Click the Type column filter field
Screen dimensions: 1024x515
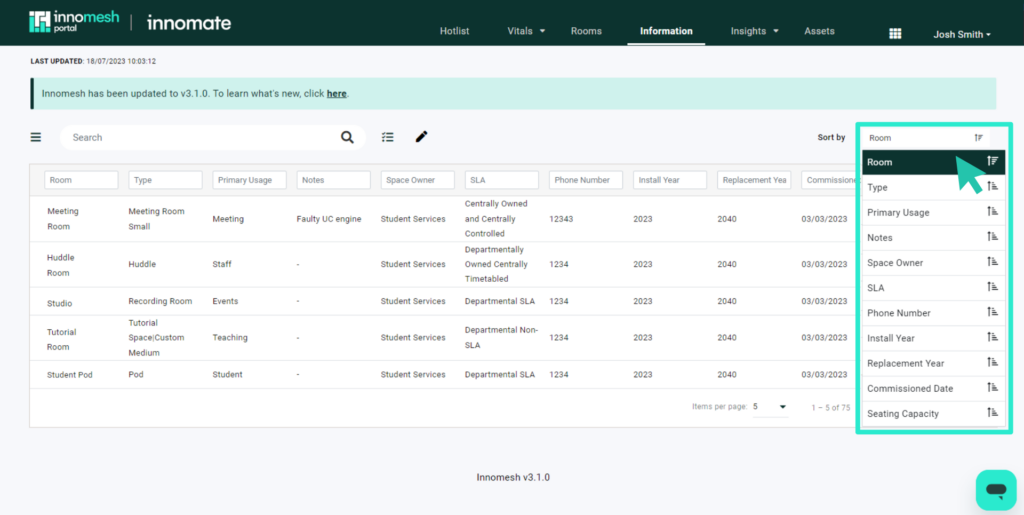(x=165, y=180)
